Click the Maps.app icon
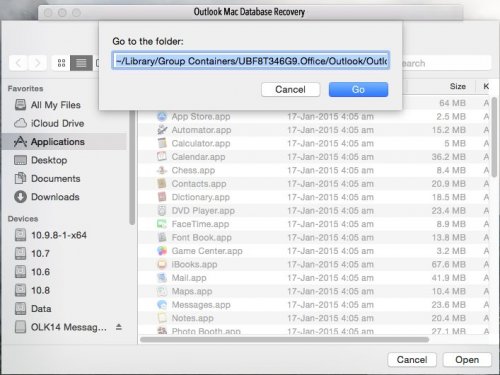Screen dimensions: 500x375 162,291
